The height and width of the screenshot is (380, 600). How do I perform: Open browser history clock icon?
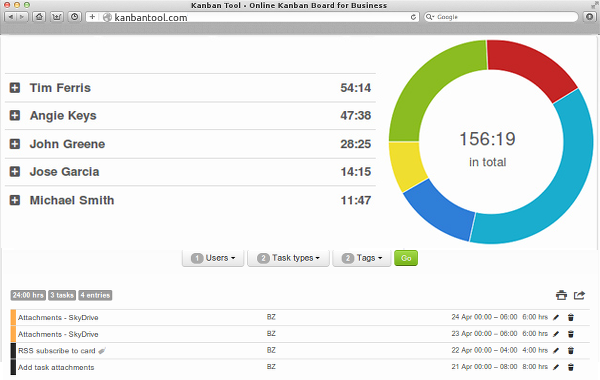(x=75, y=17)
